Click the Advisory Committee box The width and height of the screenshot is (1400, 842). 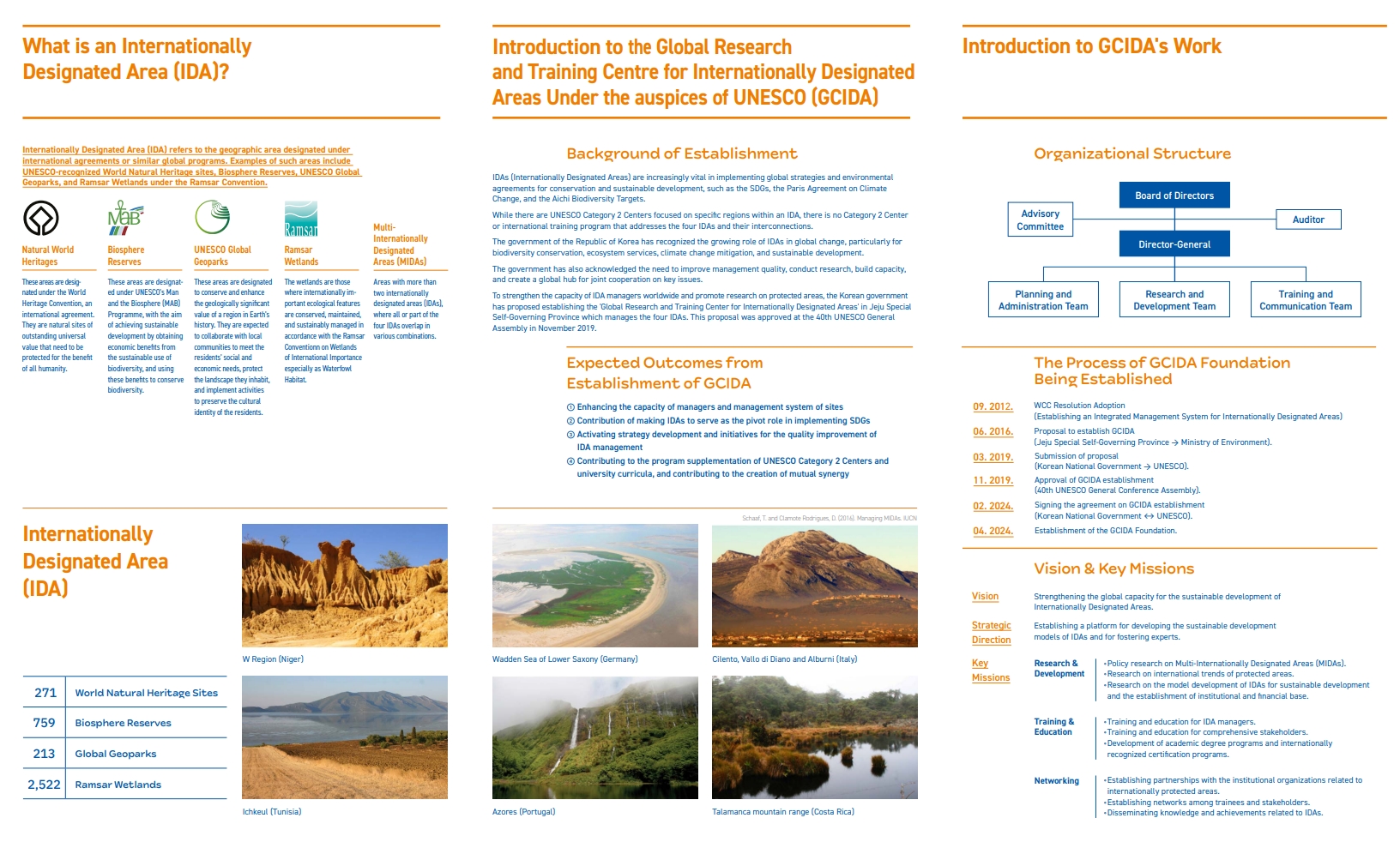pyautogui.click(x=1041, y=220)
